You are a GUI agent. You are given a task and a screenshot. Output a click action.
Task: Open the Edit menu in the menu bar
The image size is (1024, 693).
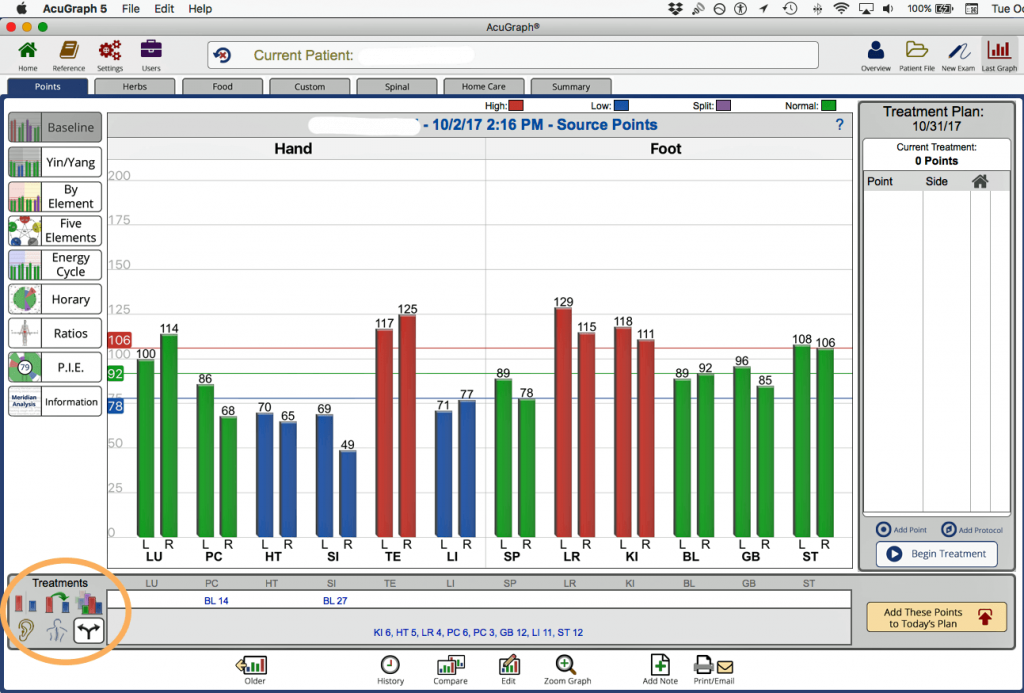(164, 8)
